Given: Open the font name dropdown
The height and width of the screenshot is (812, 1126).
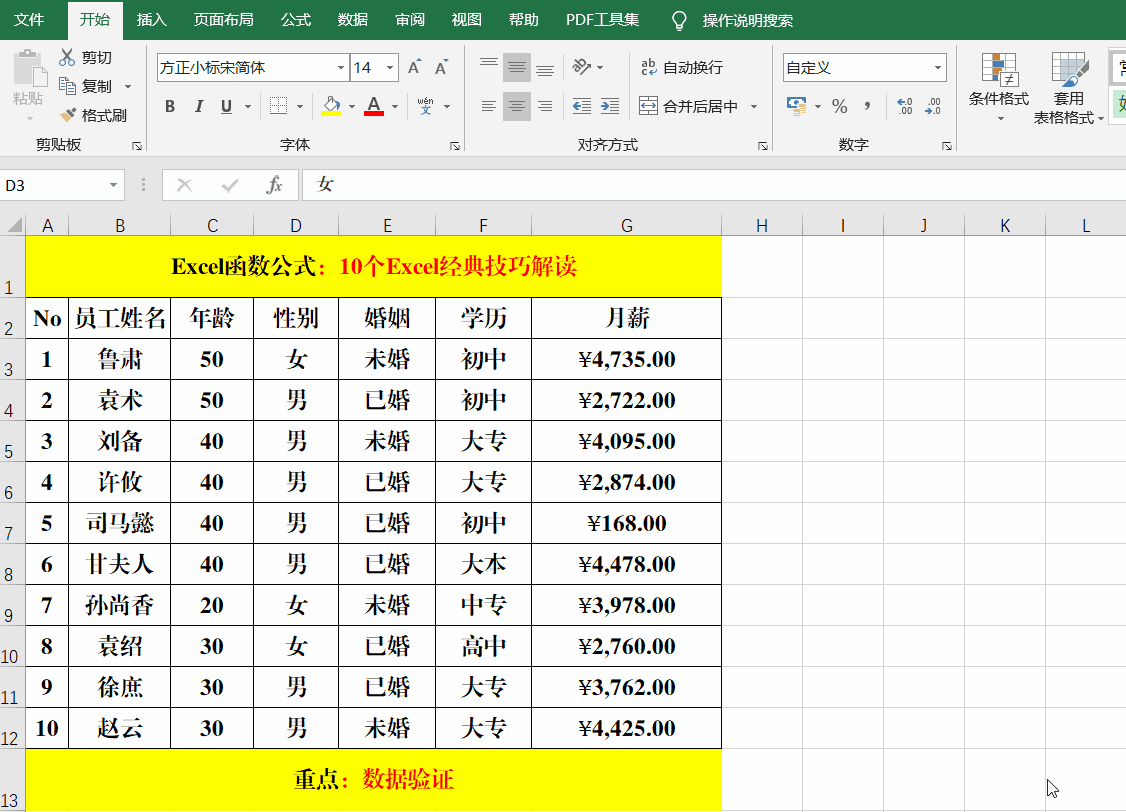Looking at the screenshot, I should tap(340, 67).
